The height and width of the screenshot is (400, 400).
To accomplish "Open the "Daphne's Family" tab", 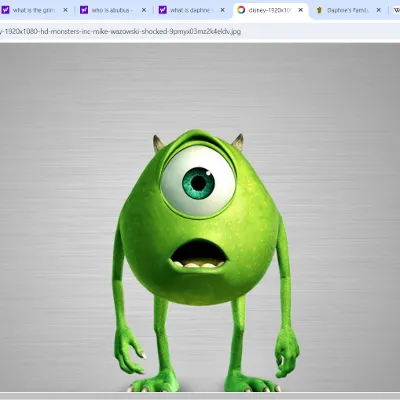I will (348, 10).
